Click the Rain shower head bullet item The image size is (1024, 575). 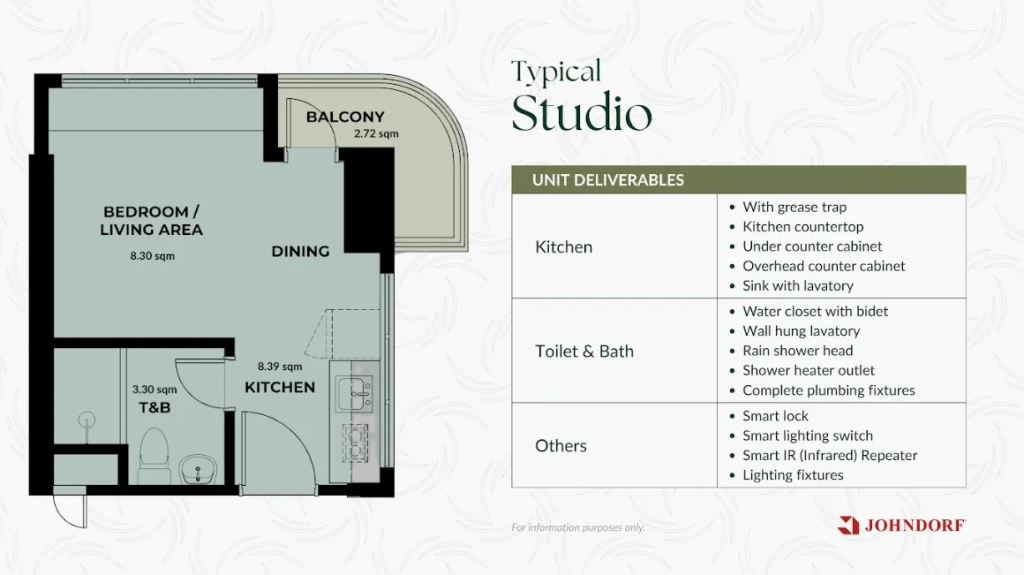[797, 351]
